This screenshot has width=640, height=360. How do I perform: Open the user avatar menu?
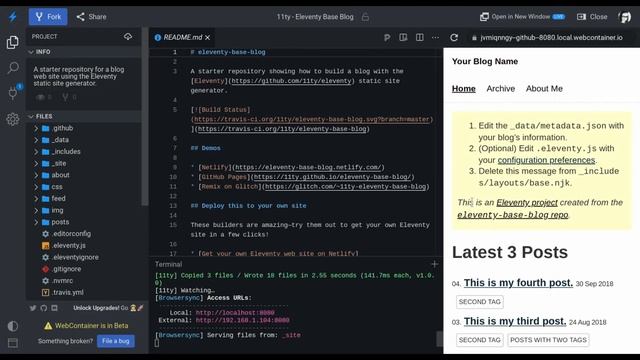click(625, 17)
